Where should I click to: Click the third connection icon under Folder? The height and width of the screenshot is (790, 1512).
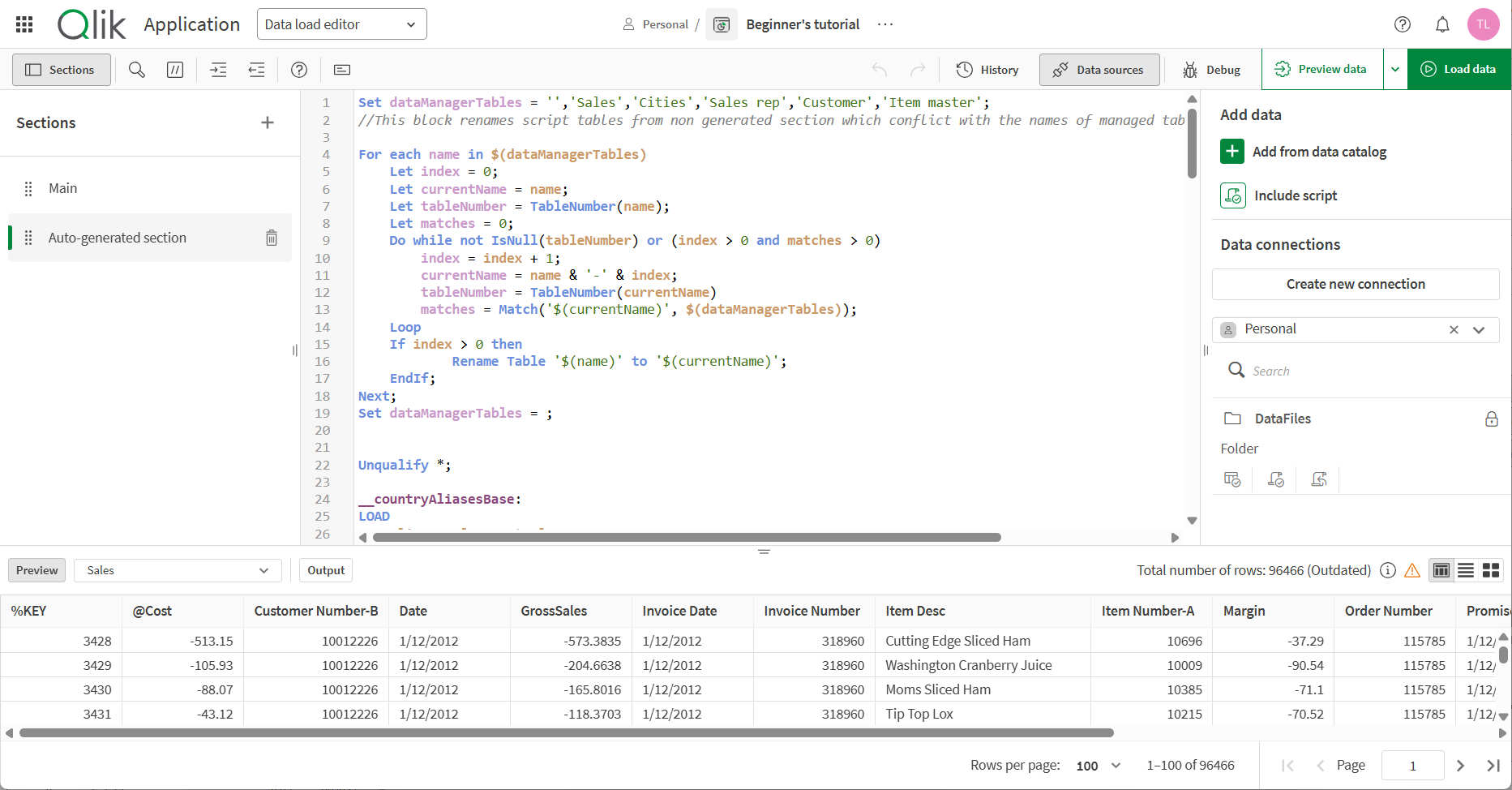(x=1319, y=479)
